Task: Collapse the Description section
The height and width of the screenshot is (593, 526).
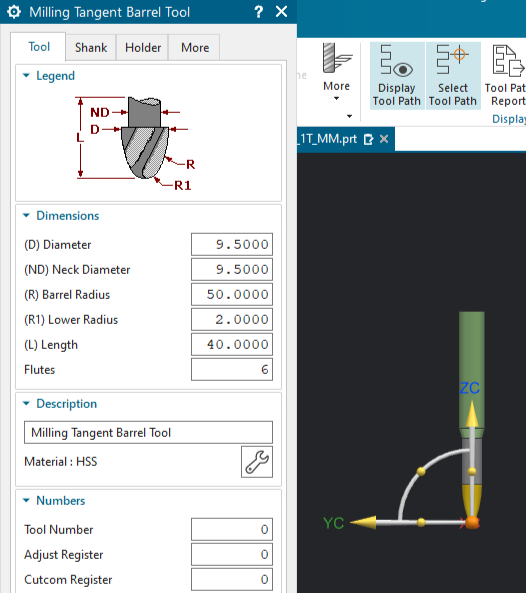Action: click(26, 404)
